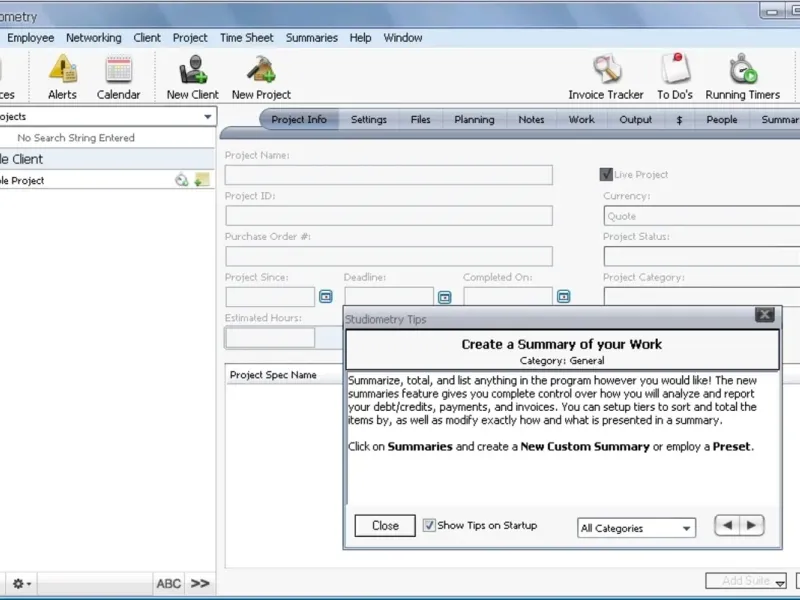Open the Add Suite dropdown button
The height and width of the screenshot is (600, 800).
(746, 581)
